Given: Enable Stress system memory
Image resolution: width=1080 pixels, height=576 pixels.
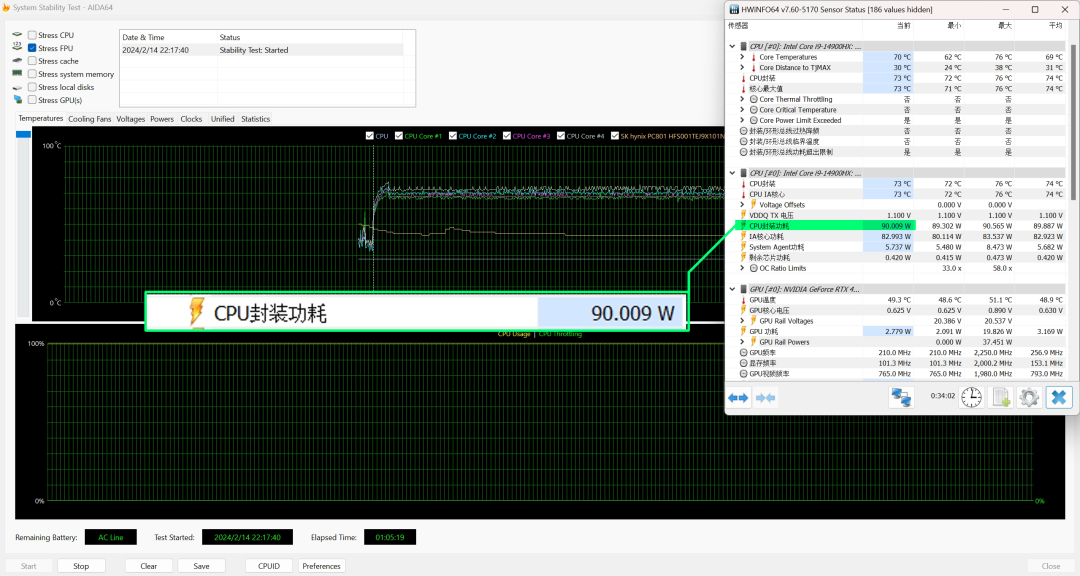Looking at the screenshot, I should (x=32, y=74).
